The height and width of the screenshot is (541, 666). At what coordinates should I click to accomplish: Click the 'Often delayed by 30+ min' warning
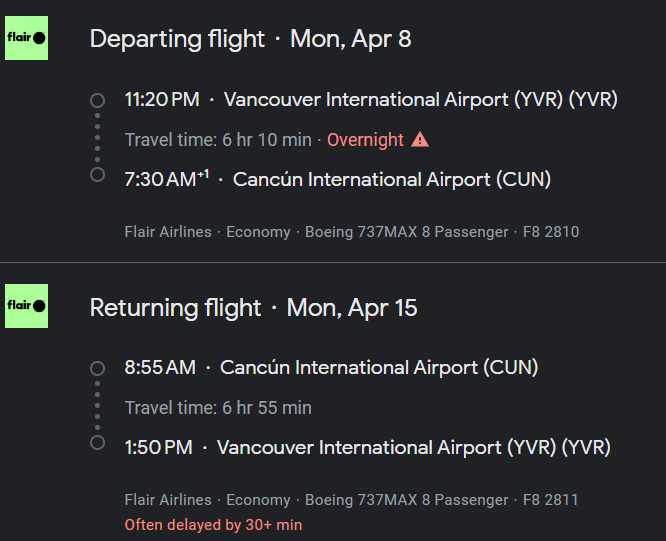point(213,525)
